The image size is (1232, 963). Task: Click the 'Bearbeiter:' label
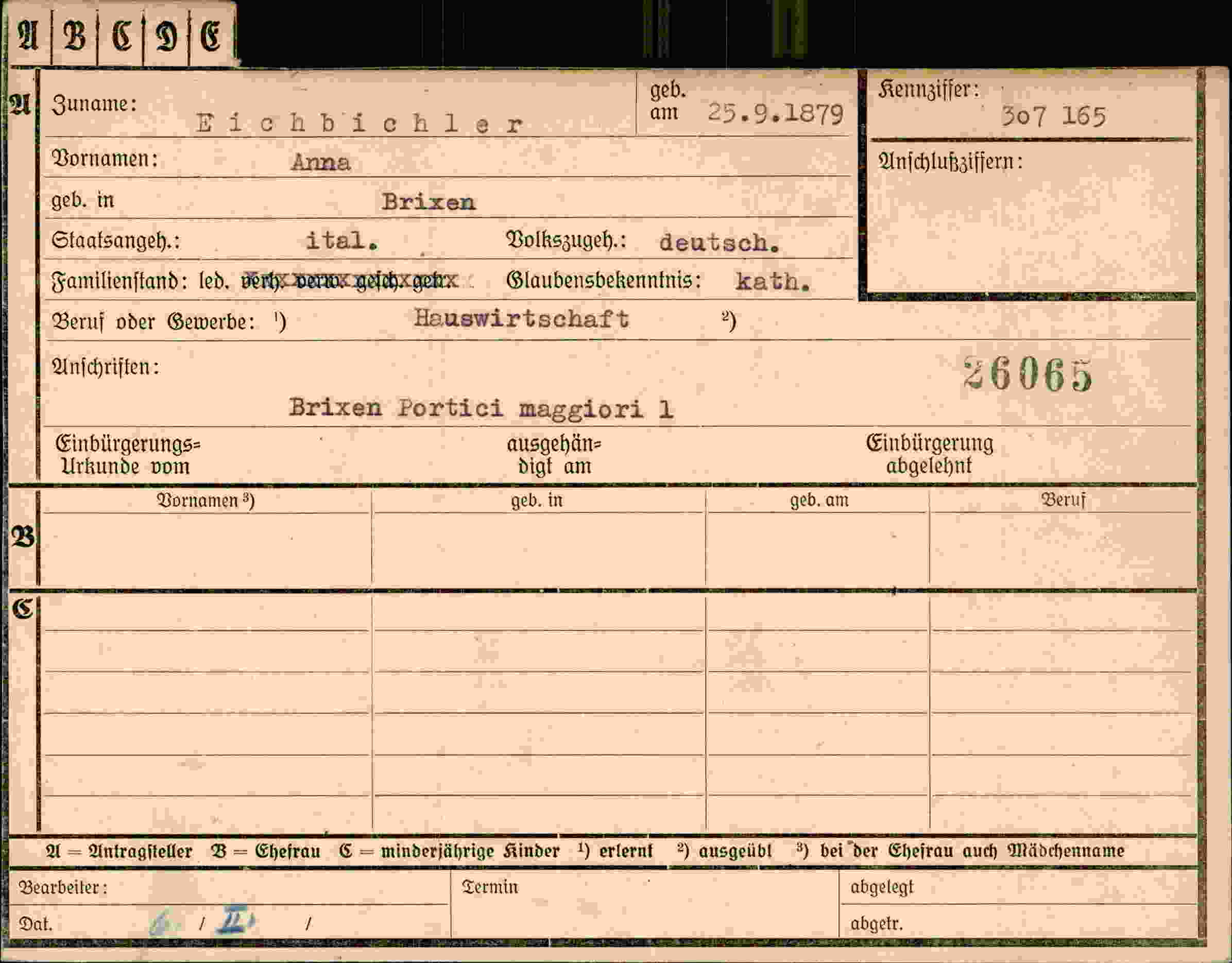point(63,888)
